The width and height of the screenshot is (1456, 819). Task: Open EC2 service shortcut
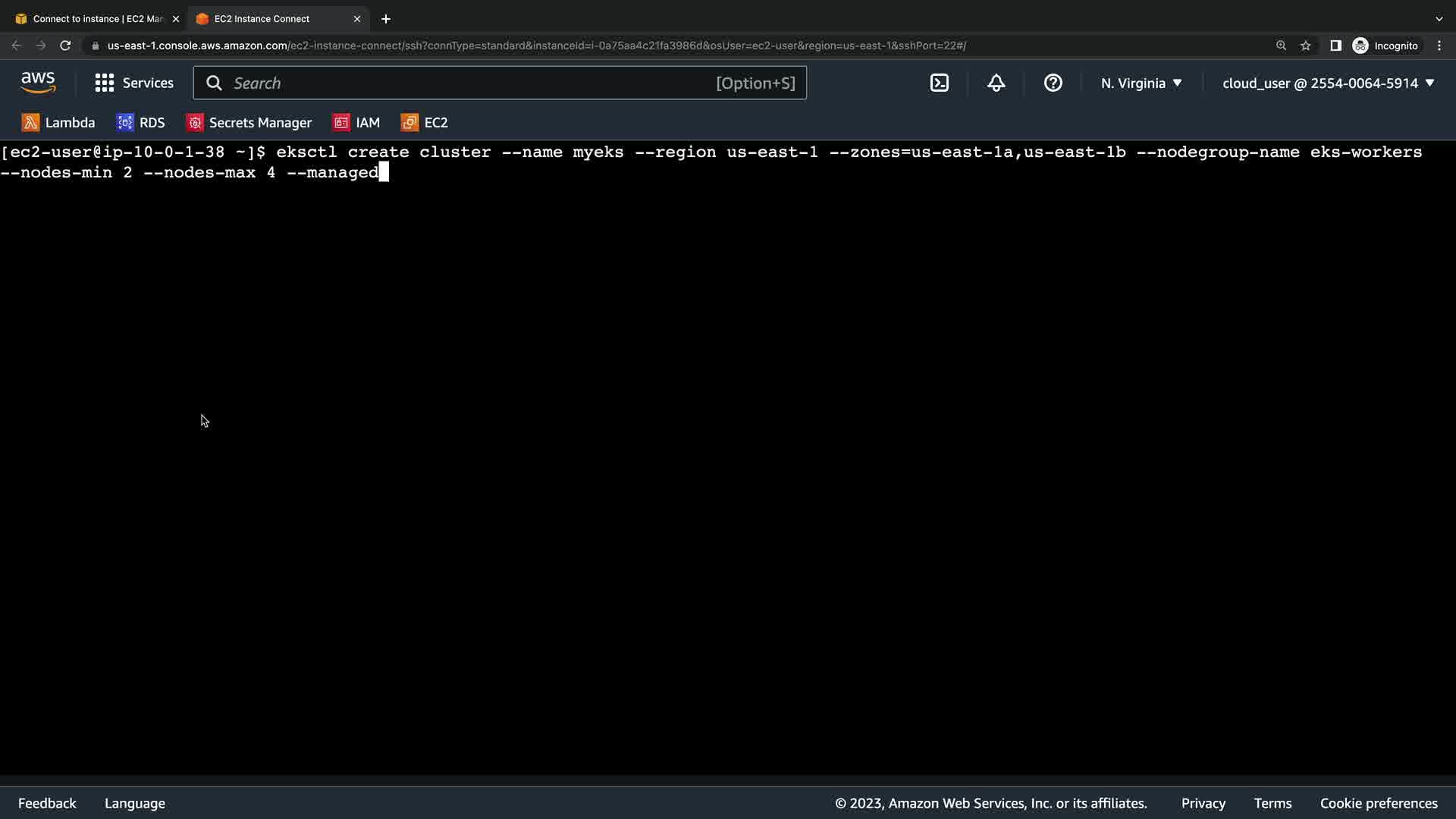pos(425,123)
